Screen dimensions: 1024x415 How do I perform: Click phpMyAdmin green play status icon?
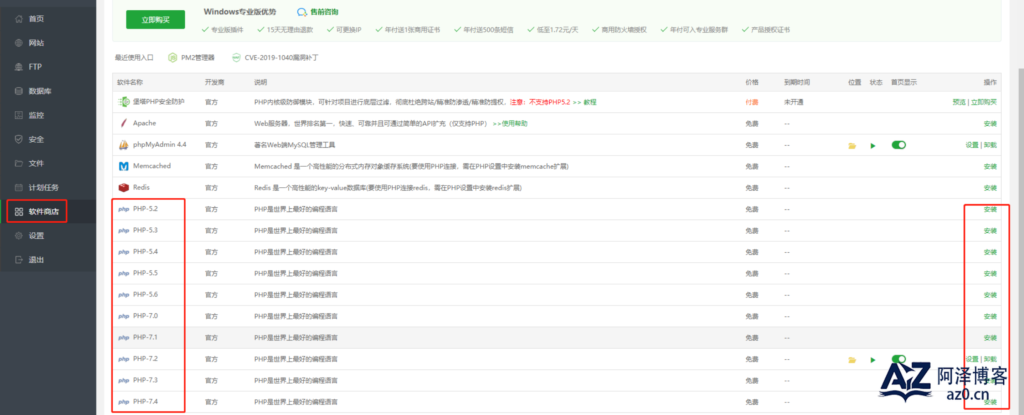pyautogui.click(x=872, y=145)
